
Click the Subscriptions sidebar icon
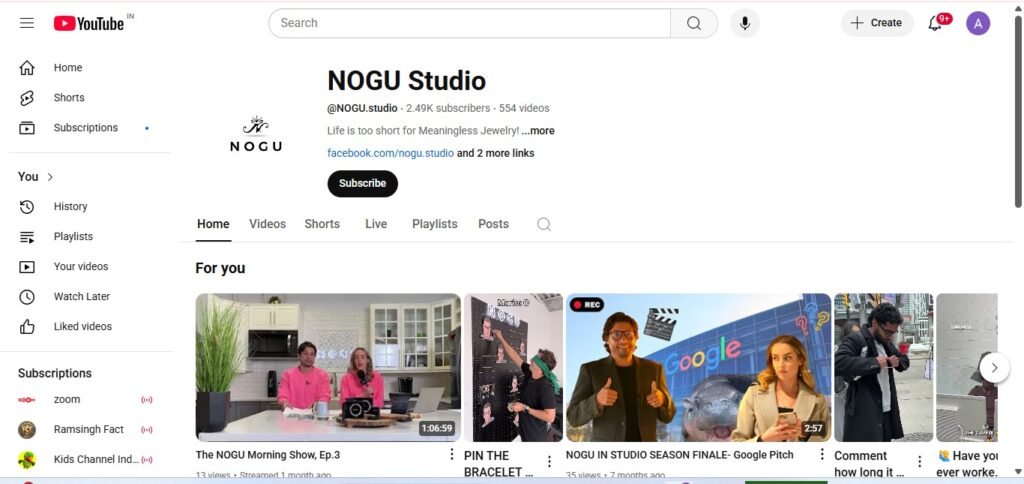(27, 128)
